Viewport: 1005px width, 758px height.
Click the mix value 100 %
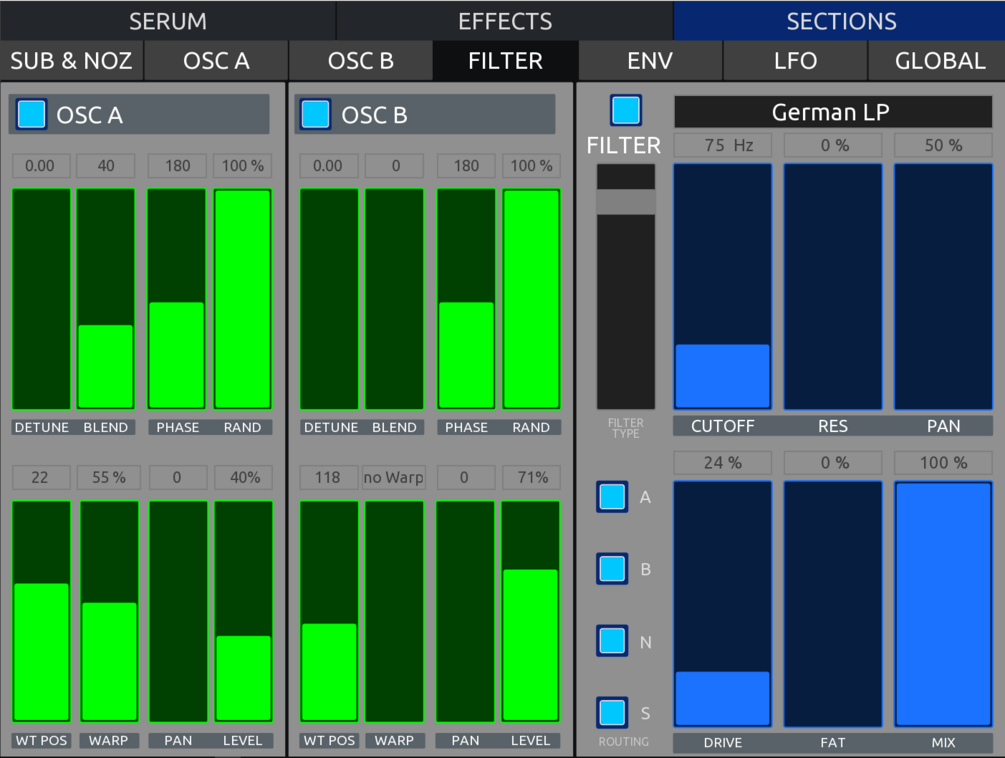coord(943,463)
